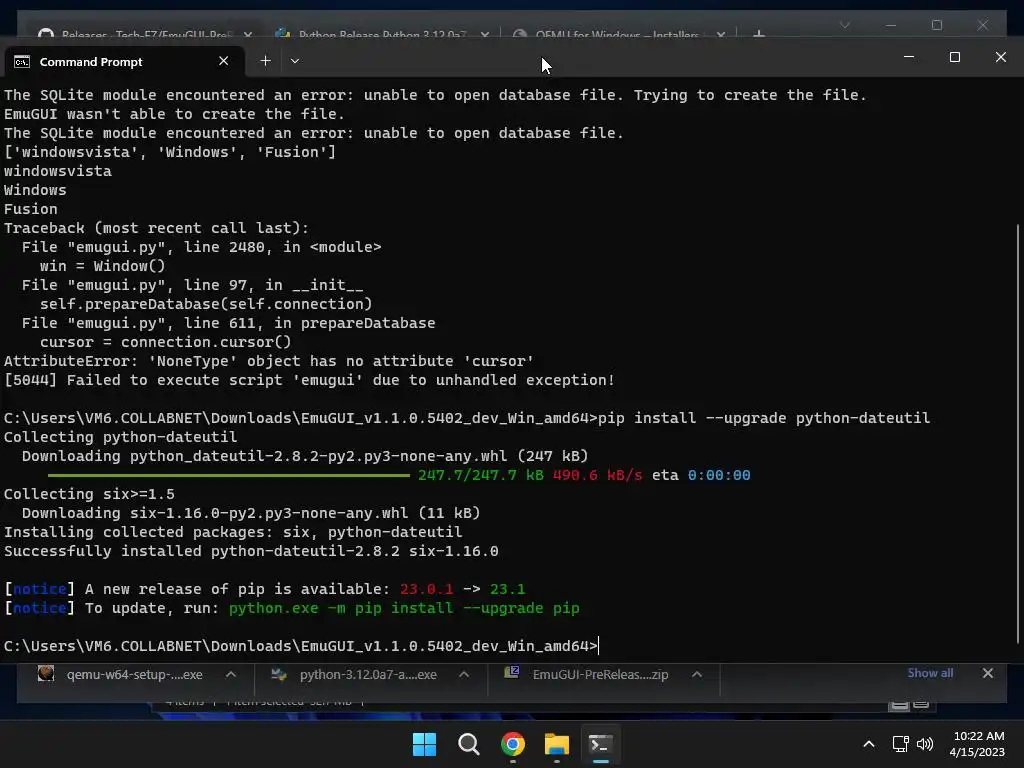The width and height of the screenshot is (1024, 768).
Task: Open a new terminal tab
Action: (x=265, y=61)
